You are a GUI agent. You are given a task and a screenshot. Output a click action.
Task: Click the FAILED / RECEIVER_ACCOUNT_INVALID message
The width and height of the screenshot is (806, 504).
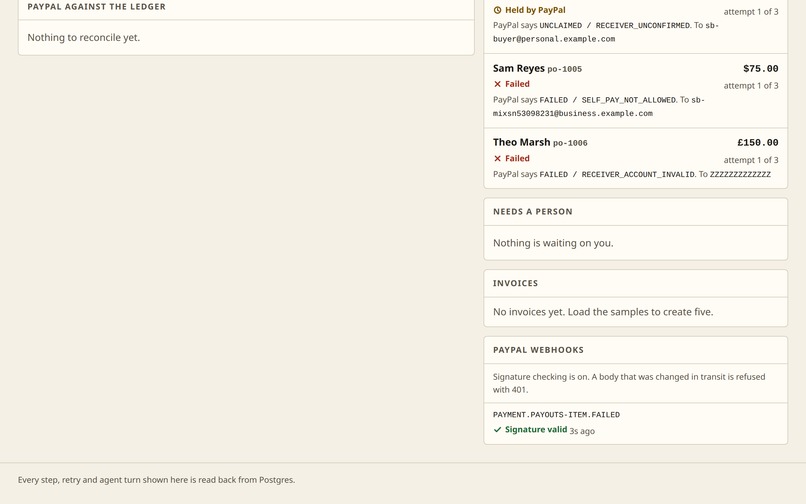[617, 174]
